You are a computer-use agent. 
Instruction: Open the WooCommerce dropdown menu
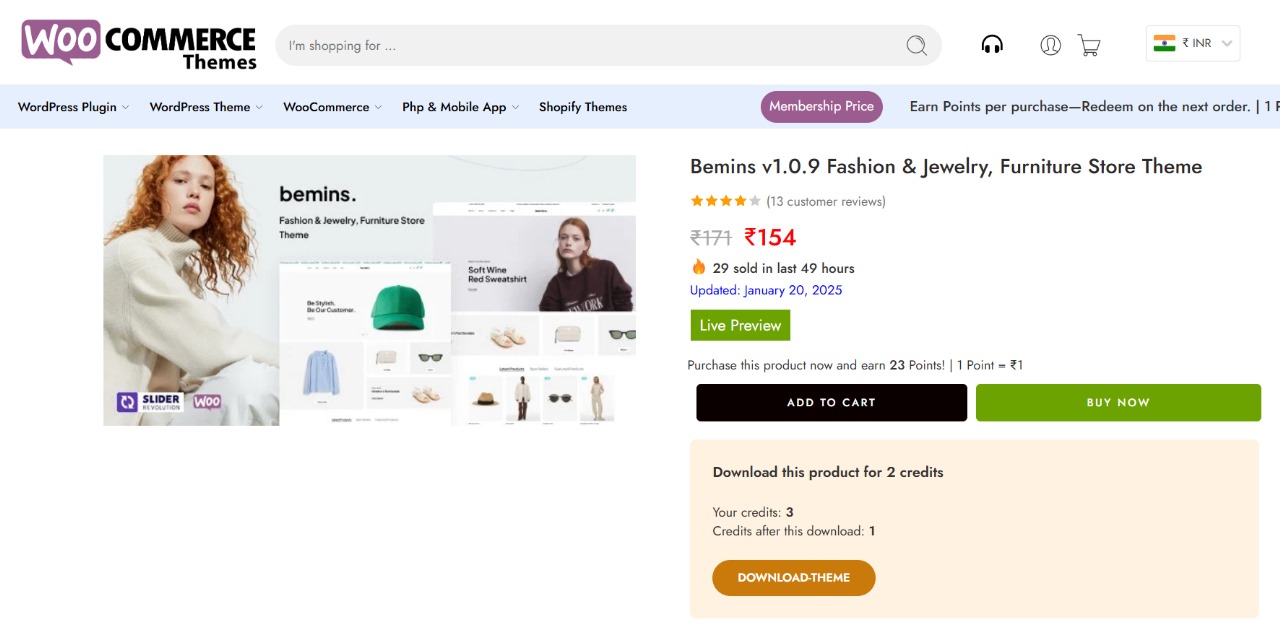326,106
